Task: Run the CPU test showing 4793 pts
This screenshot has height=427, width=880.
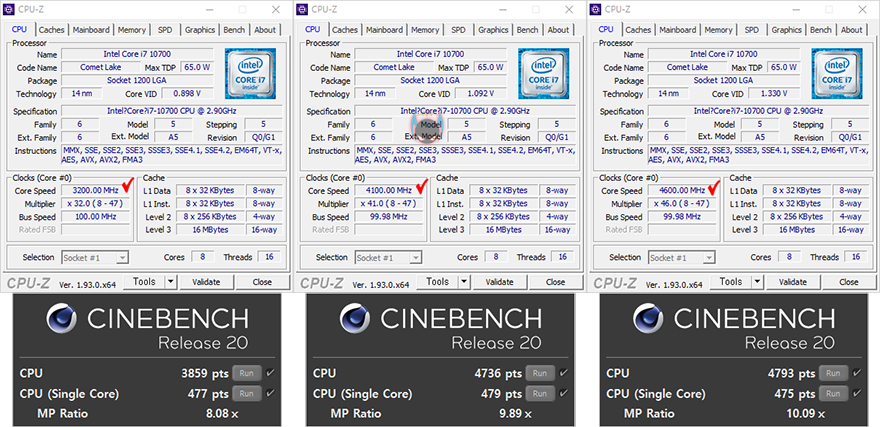Action: (x=833, y=373)
